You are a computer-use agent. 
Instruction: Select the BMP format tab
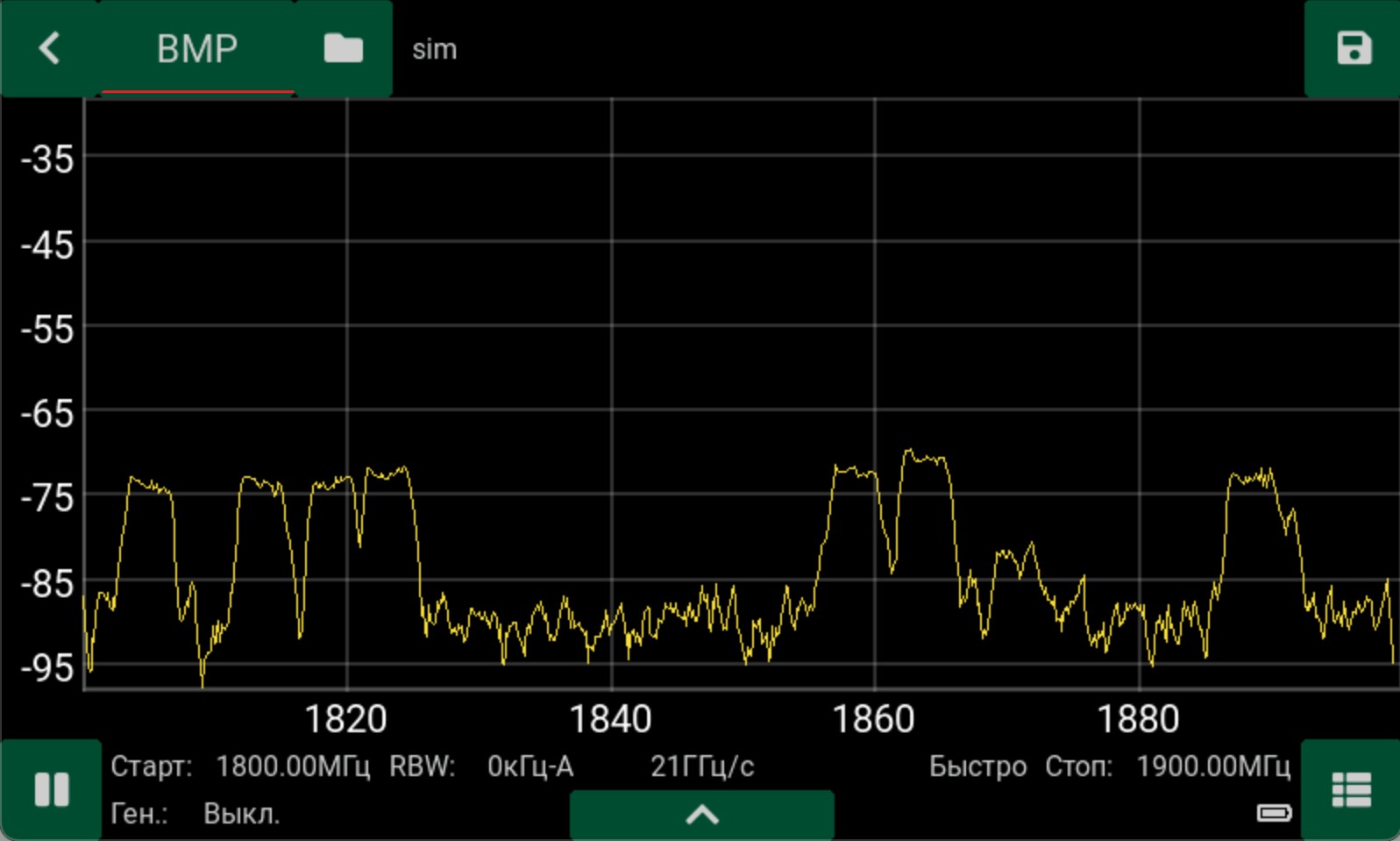tap(197, 48)
